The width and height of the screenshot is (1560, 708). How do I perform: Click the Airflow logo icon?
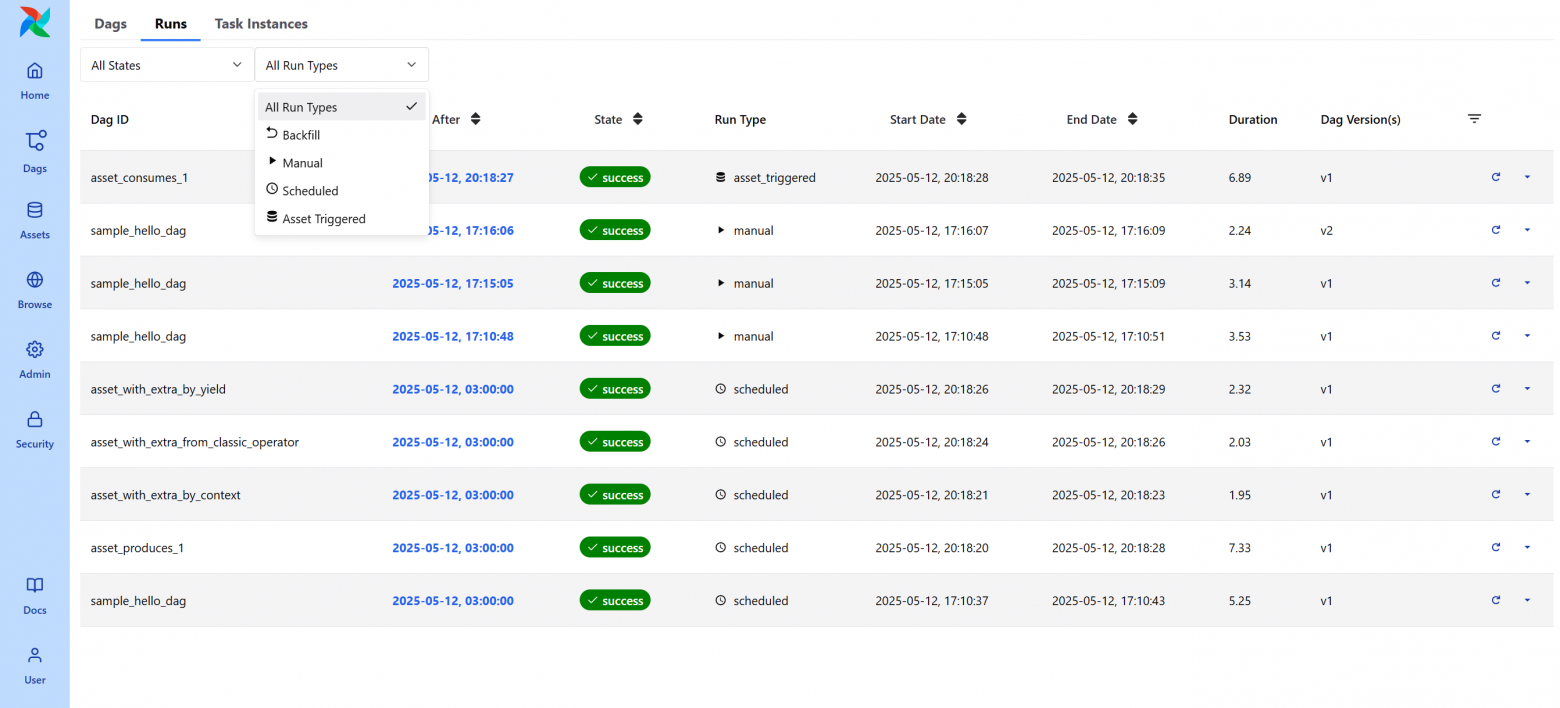pos(34,22)
